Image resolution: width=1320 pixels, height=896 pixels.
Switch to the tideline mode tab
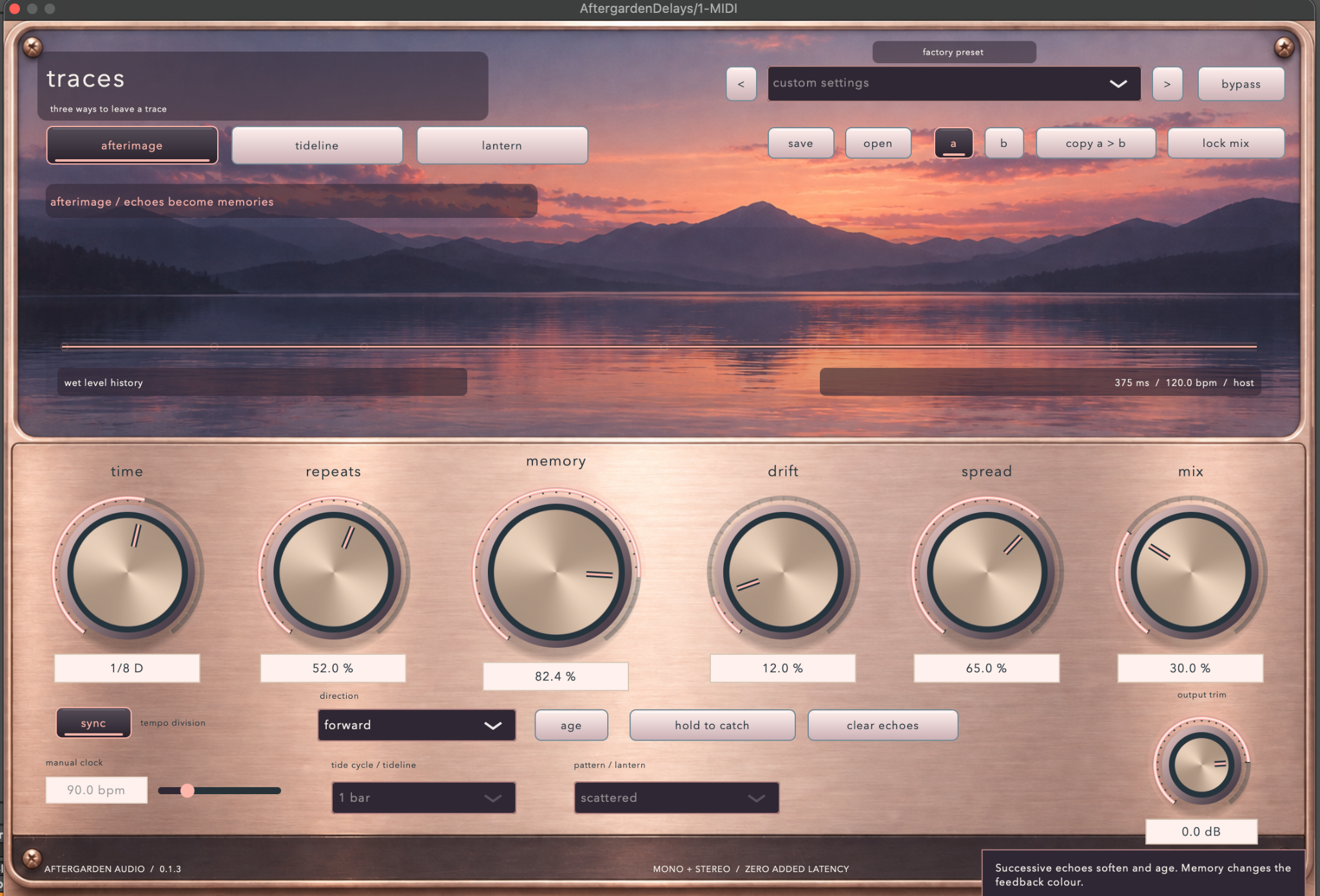317,146
